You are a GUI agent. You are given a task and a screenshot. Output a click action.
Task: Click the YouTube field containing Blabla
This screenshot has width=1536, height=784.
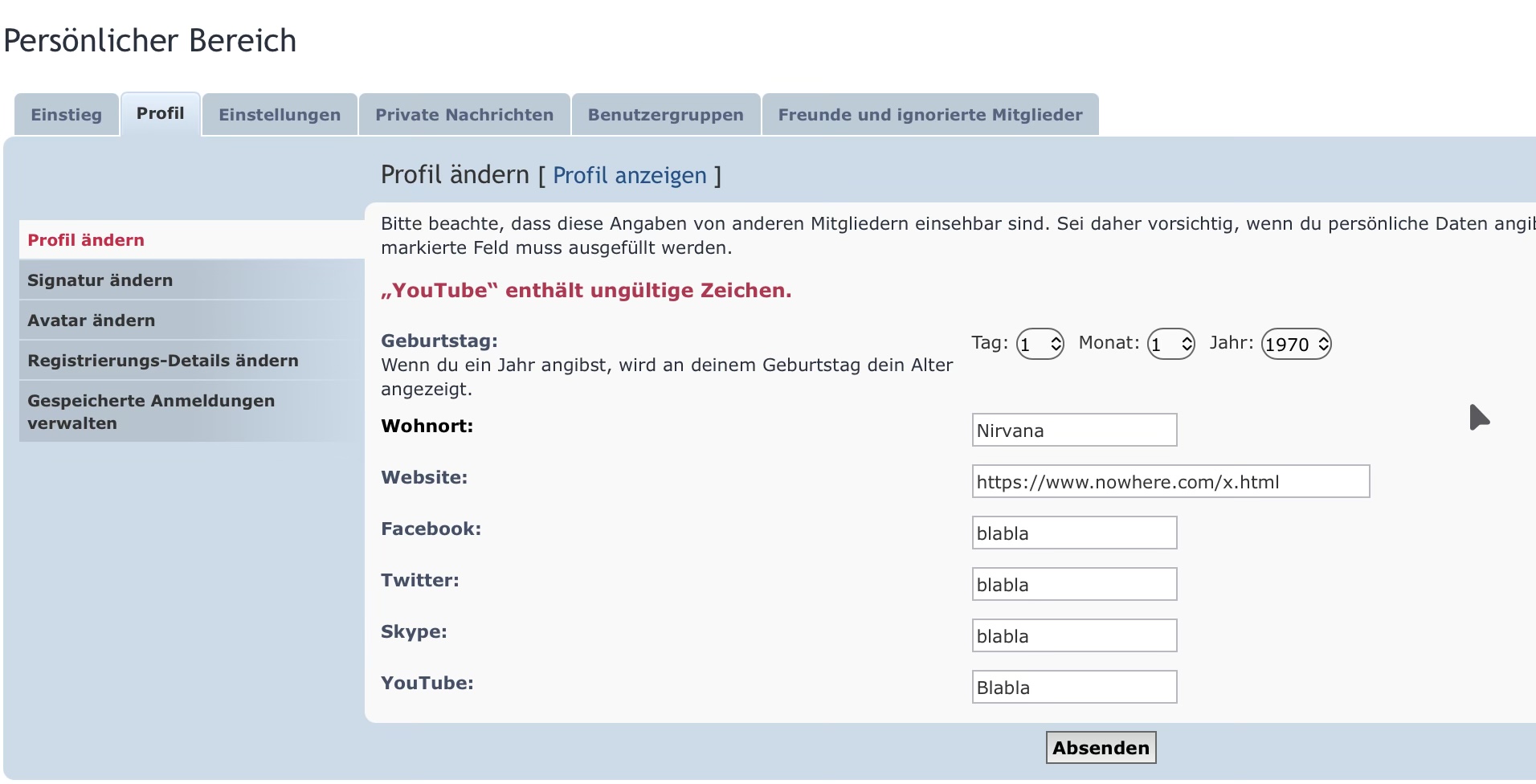(x=1075, y=687)
